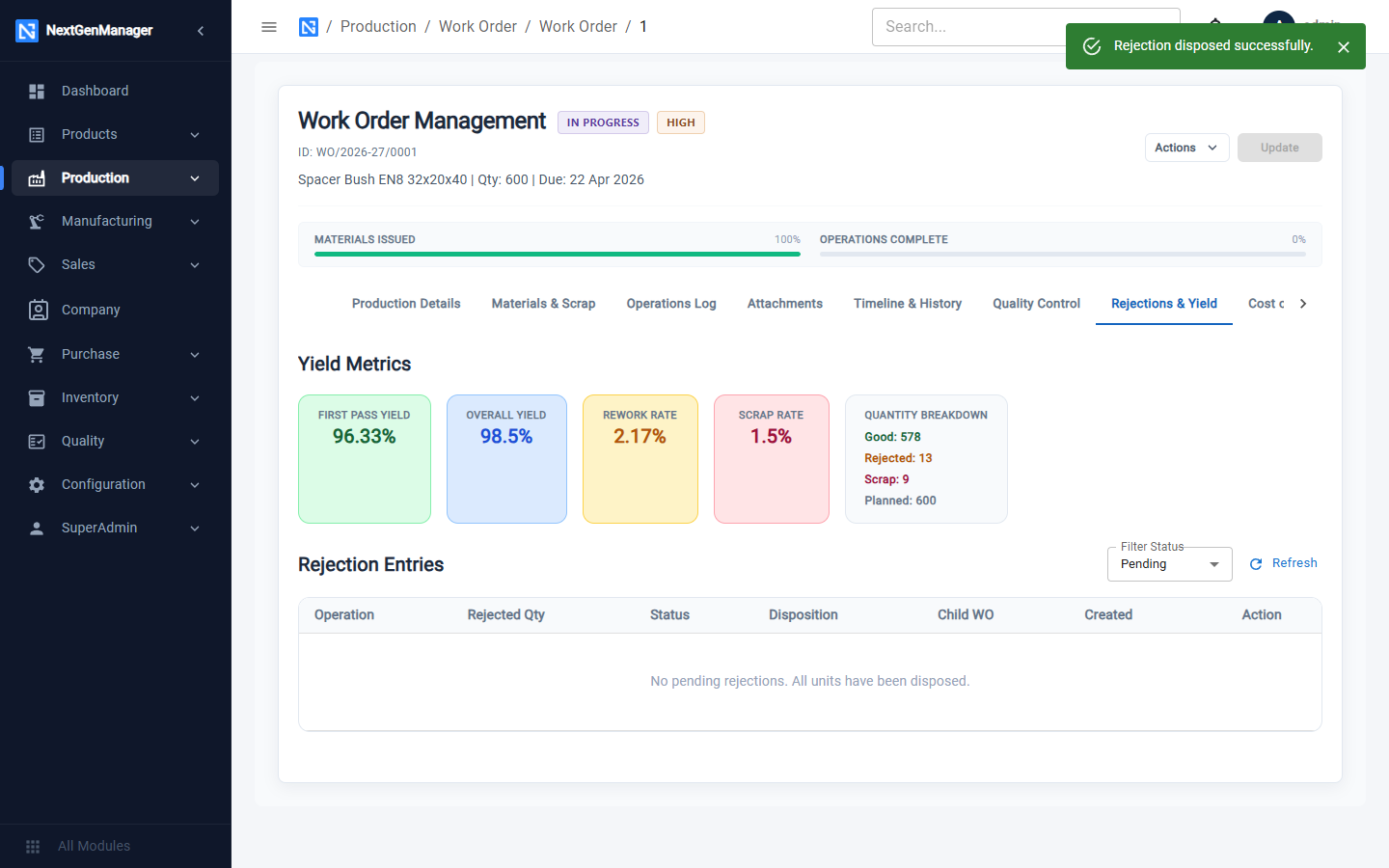Click the hamburger menu icon
Image resolution: width=1389 pixels, height=868 pixels.
(x=269, y=27)
